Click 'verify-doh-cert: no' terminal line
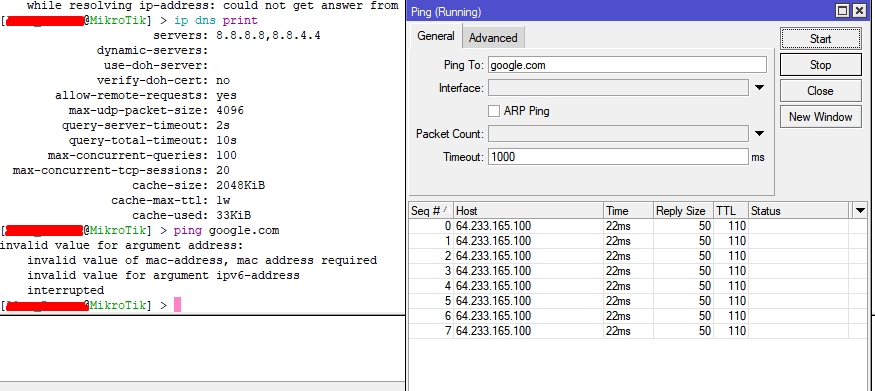875x391 pixels. [x=164, y=80]
